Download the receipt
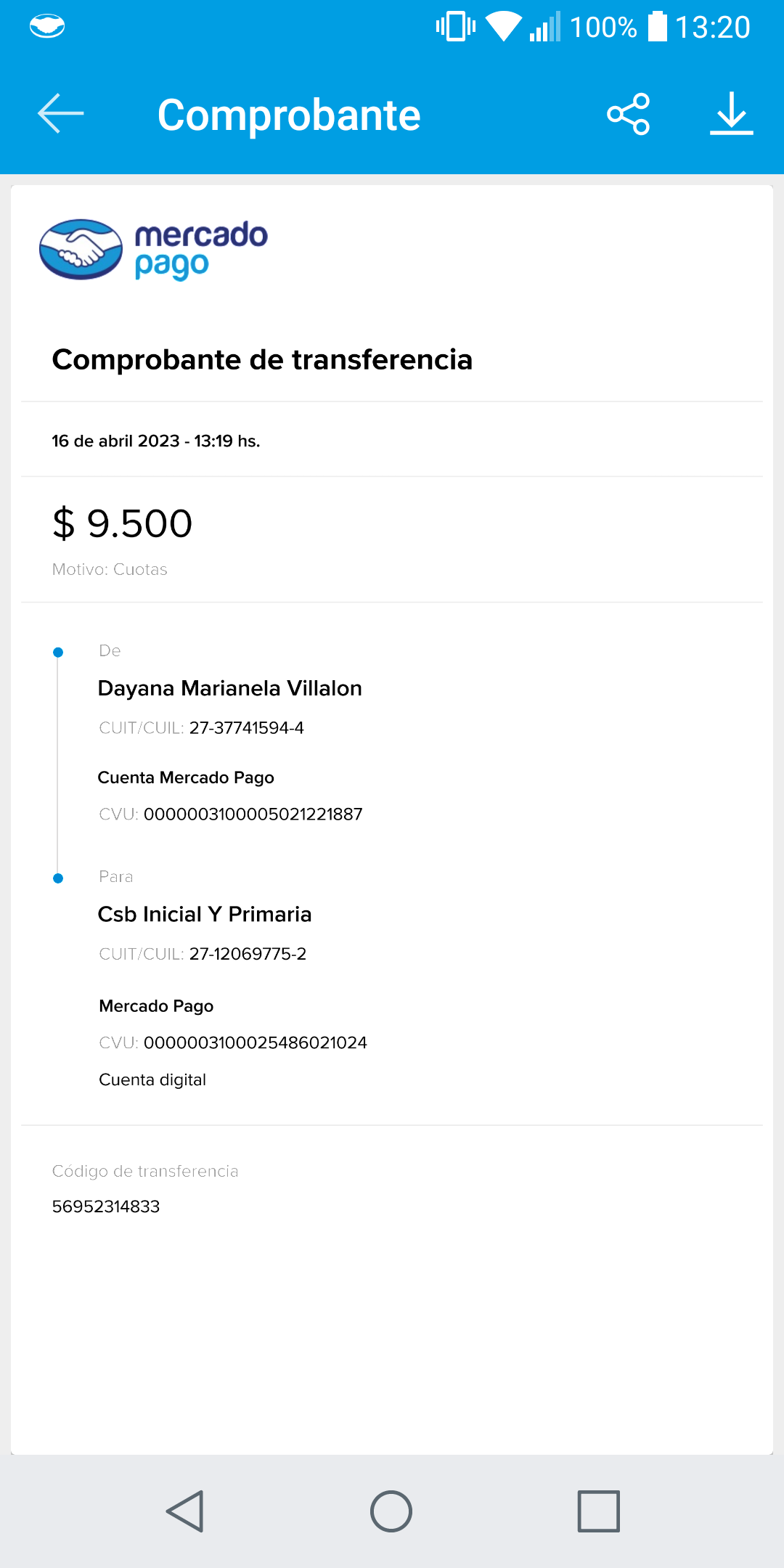784x1568 pixels. coord(731,114)
